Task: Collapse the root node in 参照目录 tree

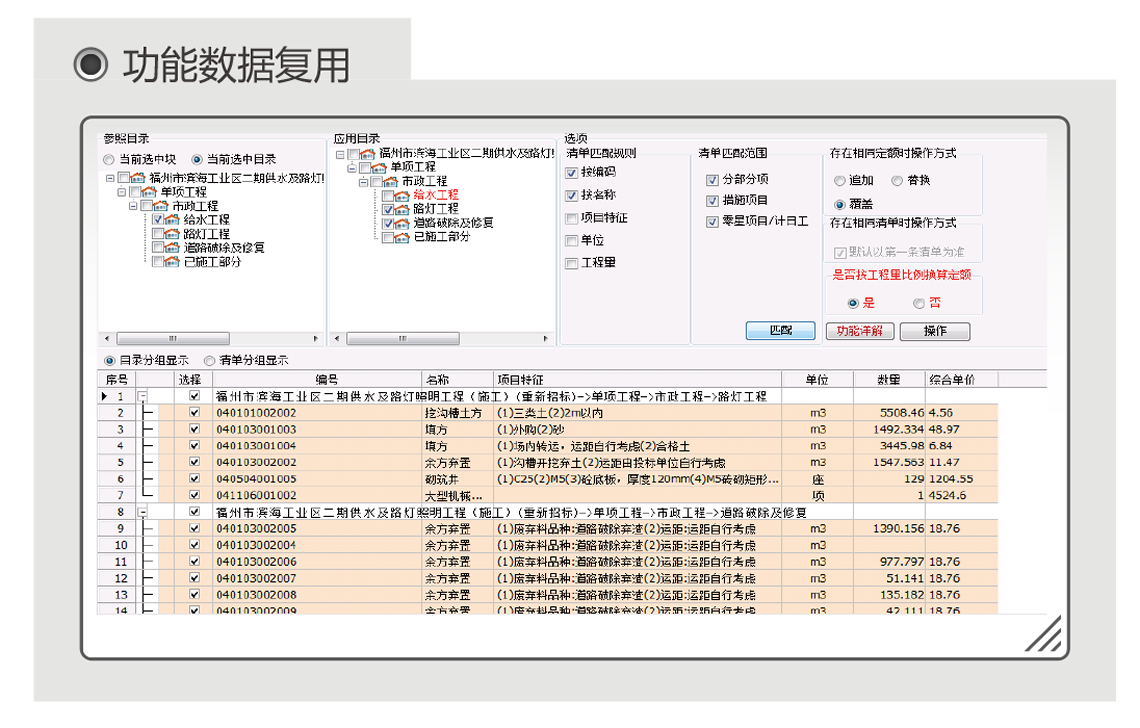Action: [110, 178]
